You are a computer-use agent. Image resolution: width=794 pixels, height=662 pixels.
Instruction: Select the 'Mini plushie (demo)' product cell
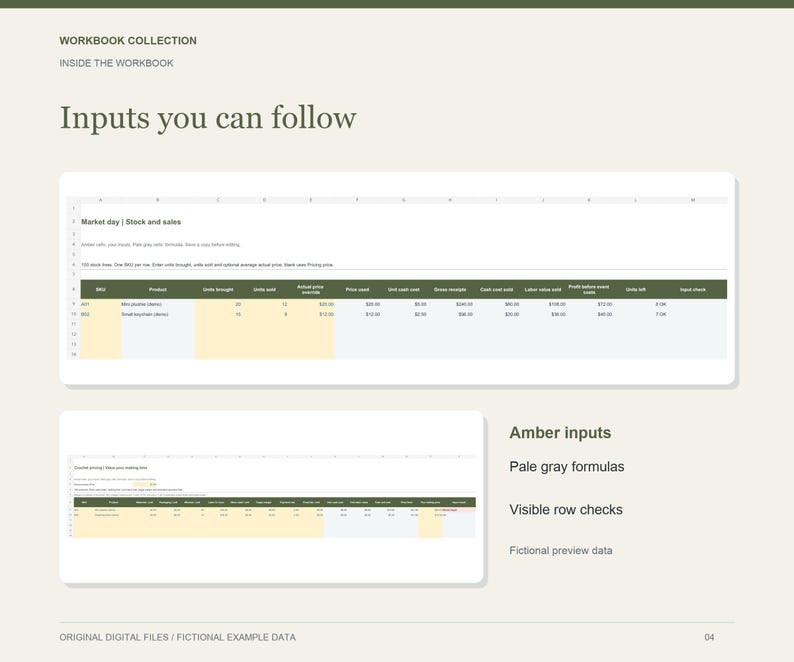coord(158,304)
